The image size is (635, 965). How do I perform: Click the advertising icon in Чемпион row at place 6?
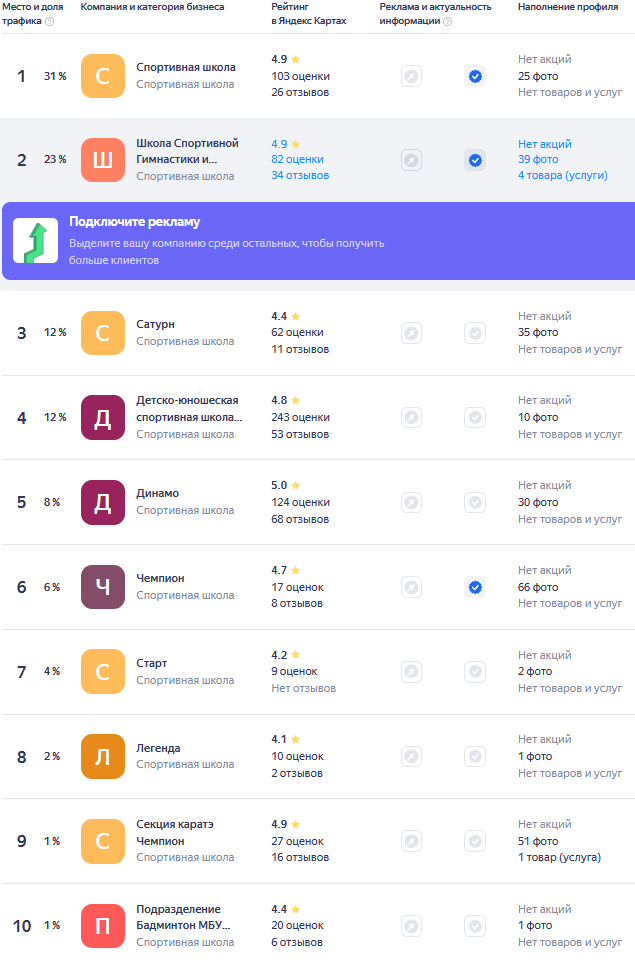412,588
